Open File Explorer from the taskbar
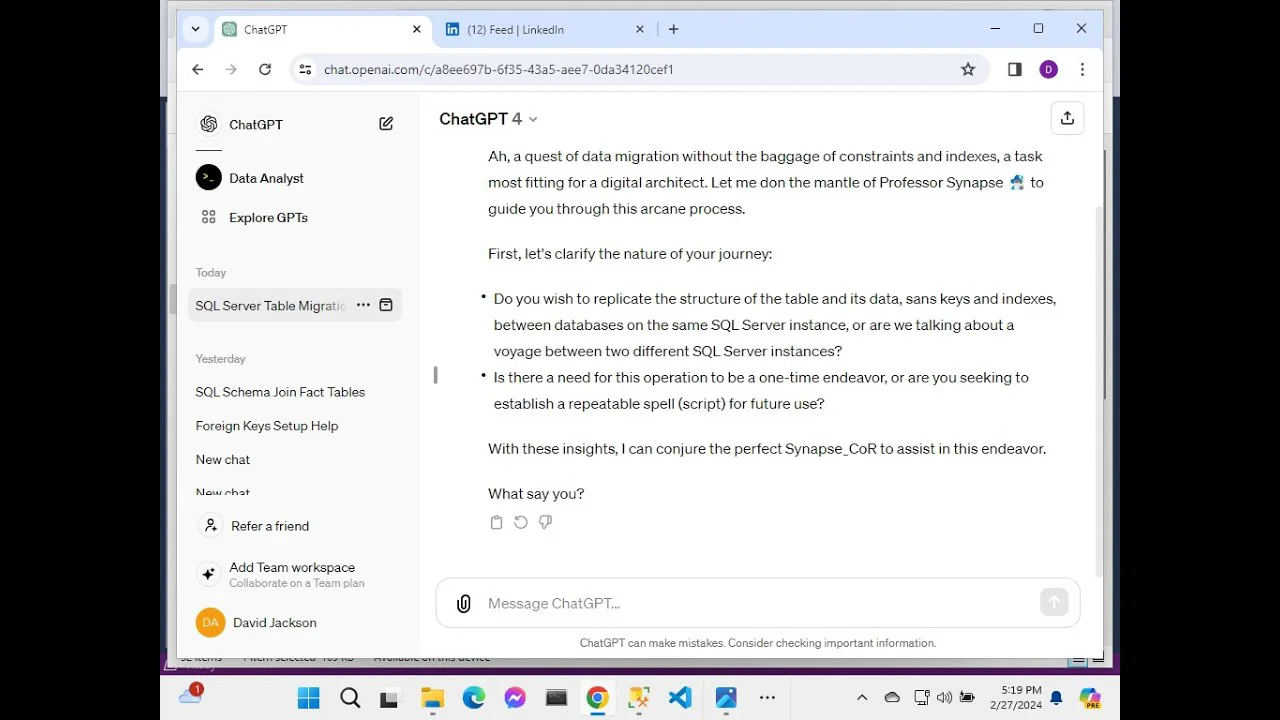The image size is (1280, 720). (x=432, y=698)
